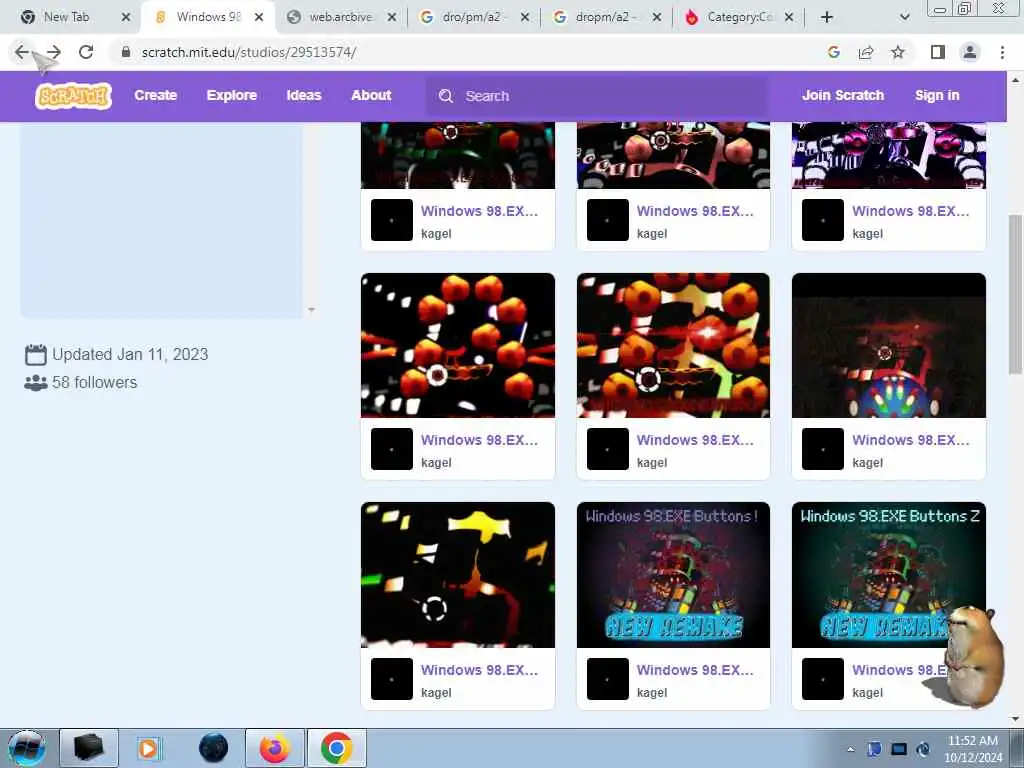This screenshot has width=1024, height=768.
Task: Click the Google icon in address bar
Action: pyautogui.click(x=833, y=52)
